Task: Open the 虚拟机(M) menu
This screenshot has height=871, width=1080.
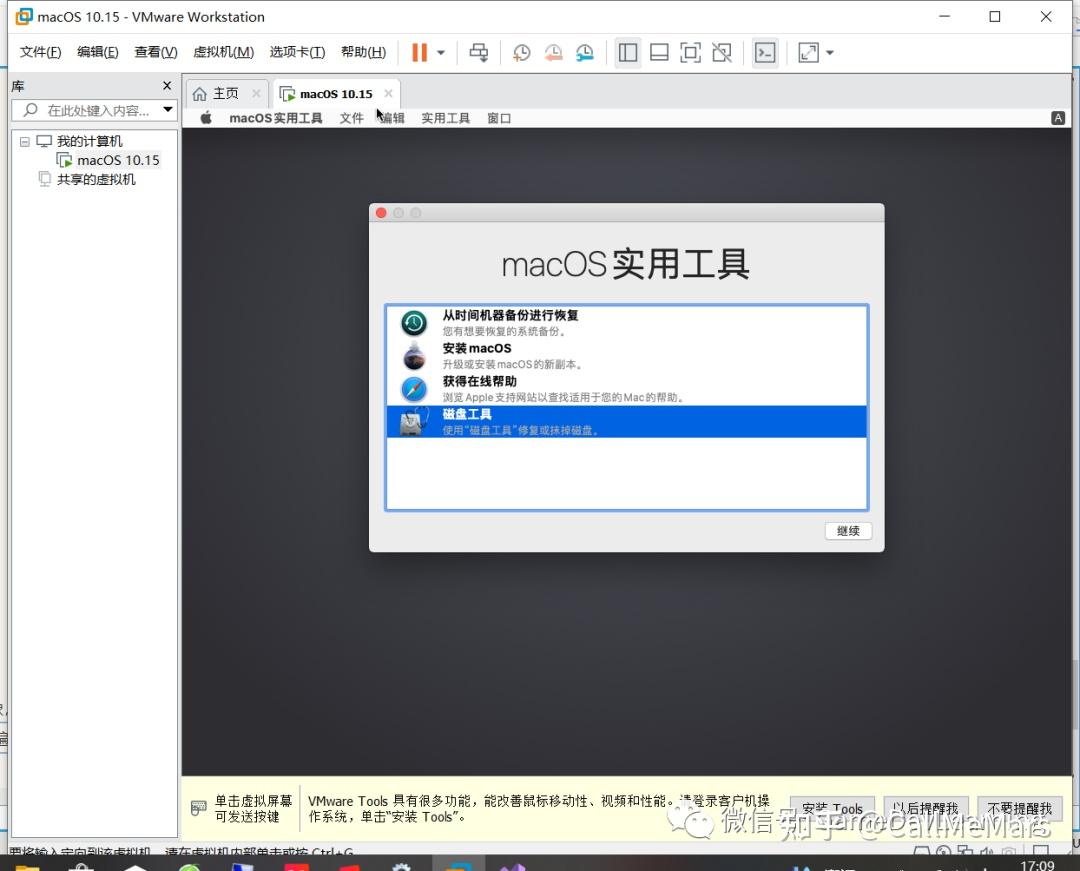Action: tap(223, 52)
